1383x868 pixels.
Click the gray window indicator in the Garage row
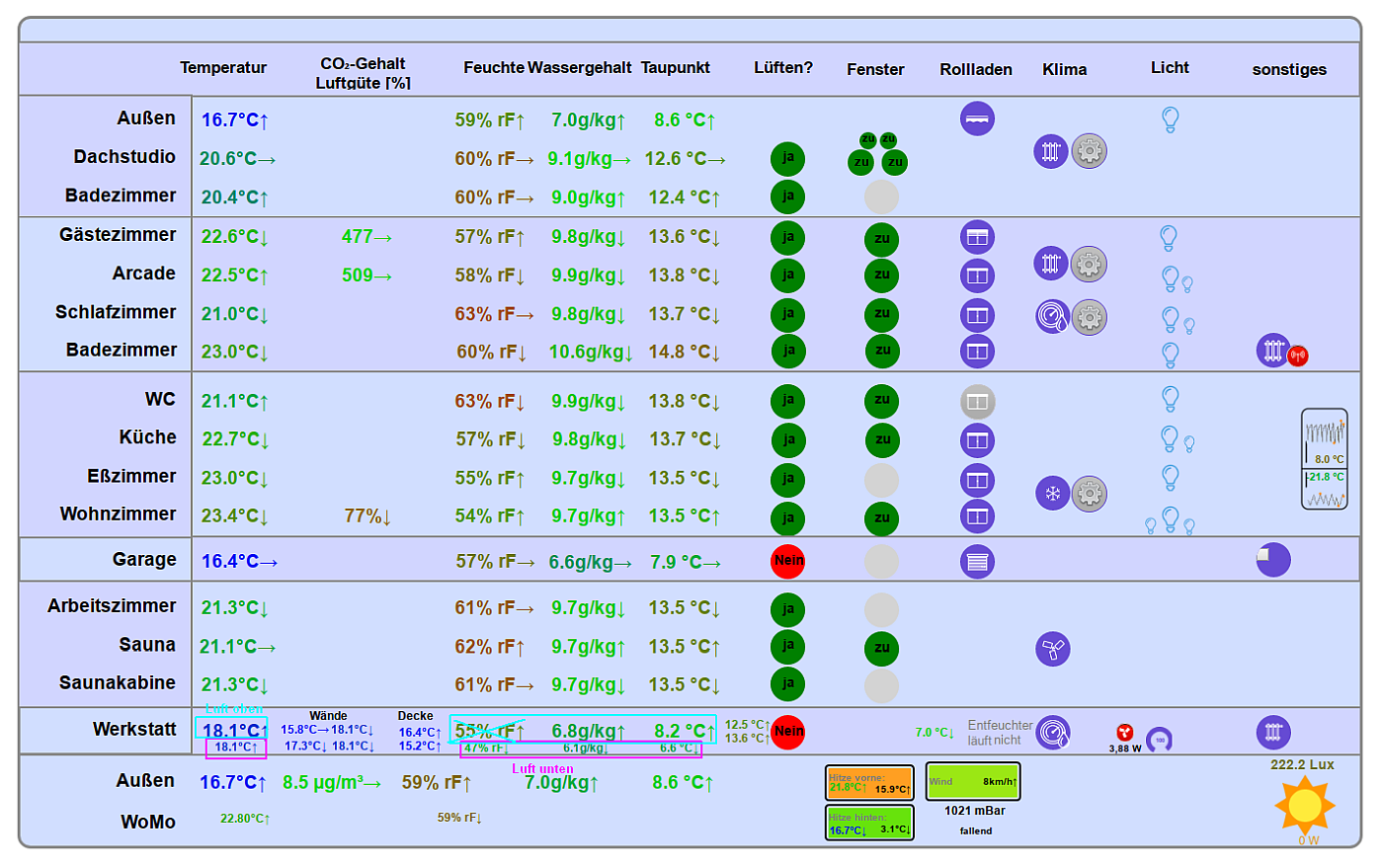click(882, 562)
